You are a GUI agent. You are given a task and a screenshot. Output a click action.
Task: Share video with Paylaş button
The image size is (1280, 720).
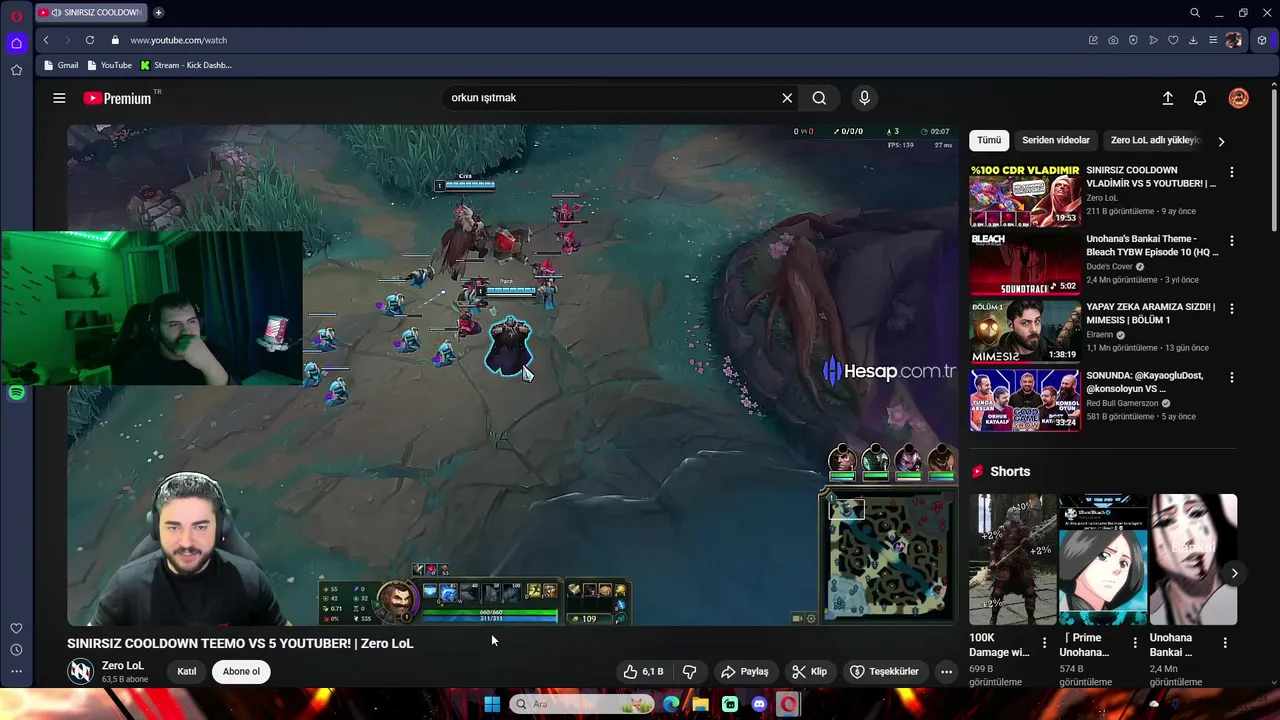(x=745, y=672)
